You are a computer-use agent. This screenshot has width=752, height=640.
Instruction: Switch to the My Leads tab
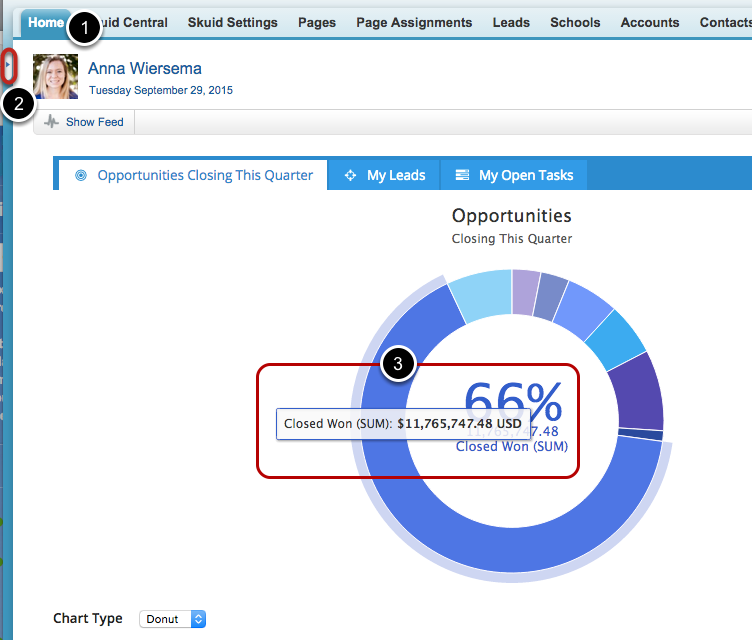click(x=384, y=175)
